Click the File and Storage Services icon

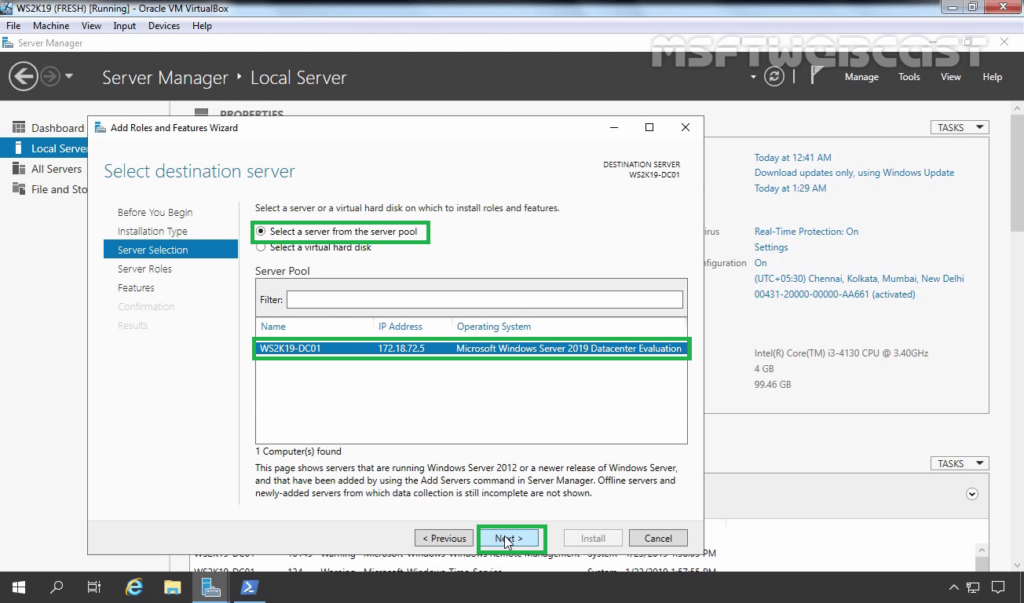pyautogui.click(x=18, y=189)
